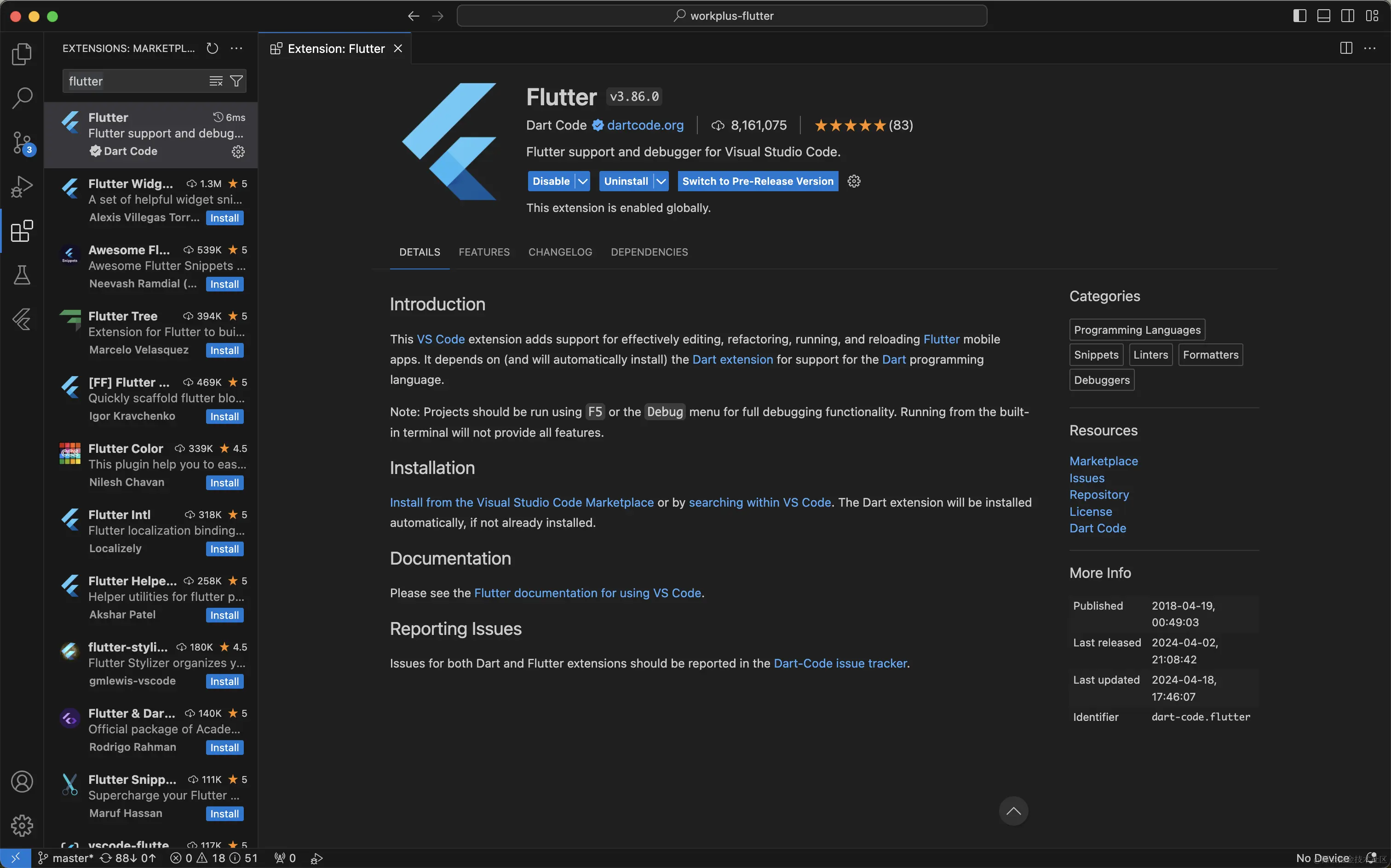The image size is (1391, 868).
Task: Toggle the secondary side bar
Action: pos(1348,16)
